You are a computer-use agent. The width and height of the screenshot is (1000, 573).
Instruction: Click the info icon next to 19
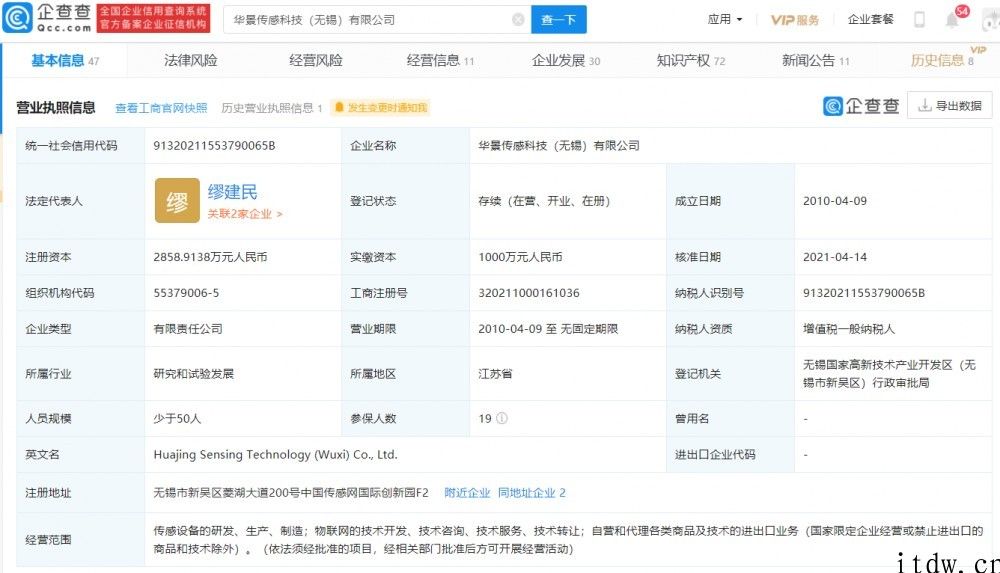(502, 419)
